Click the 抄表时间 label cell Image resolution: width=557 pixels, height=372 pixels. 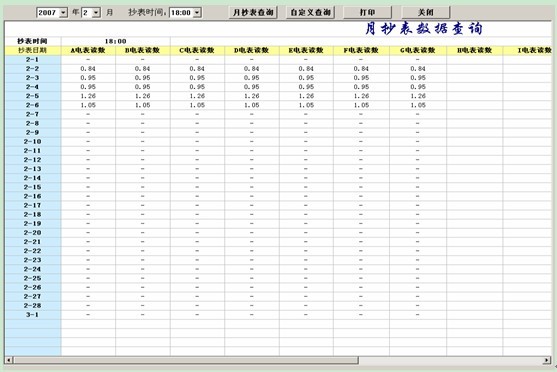pos(33,41)
